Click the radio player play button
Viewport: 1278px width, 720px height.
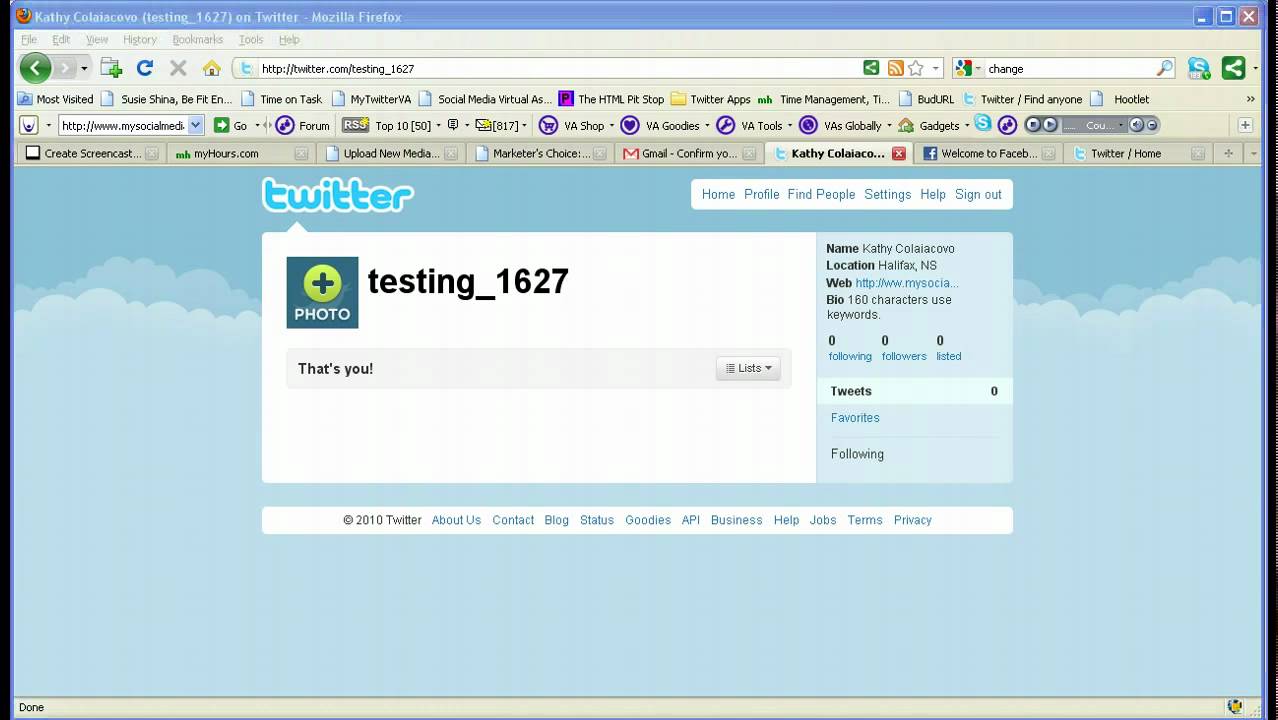[1050, 125]
